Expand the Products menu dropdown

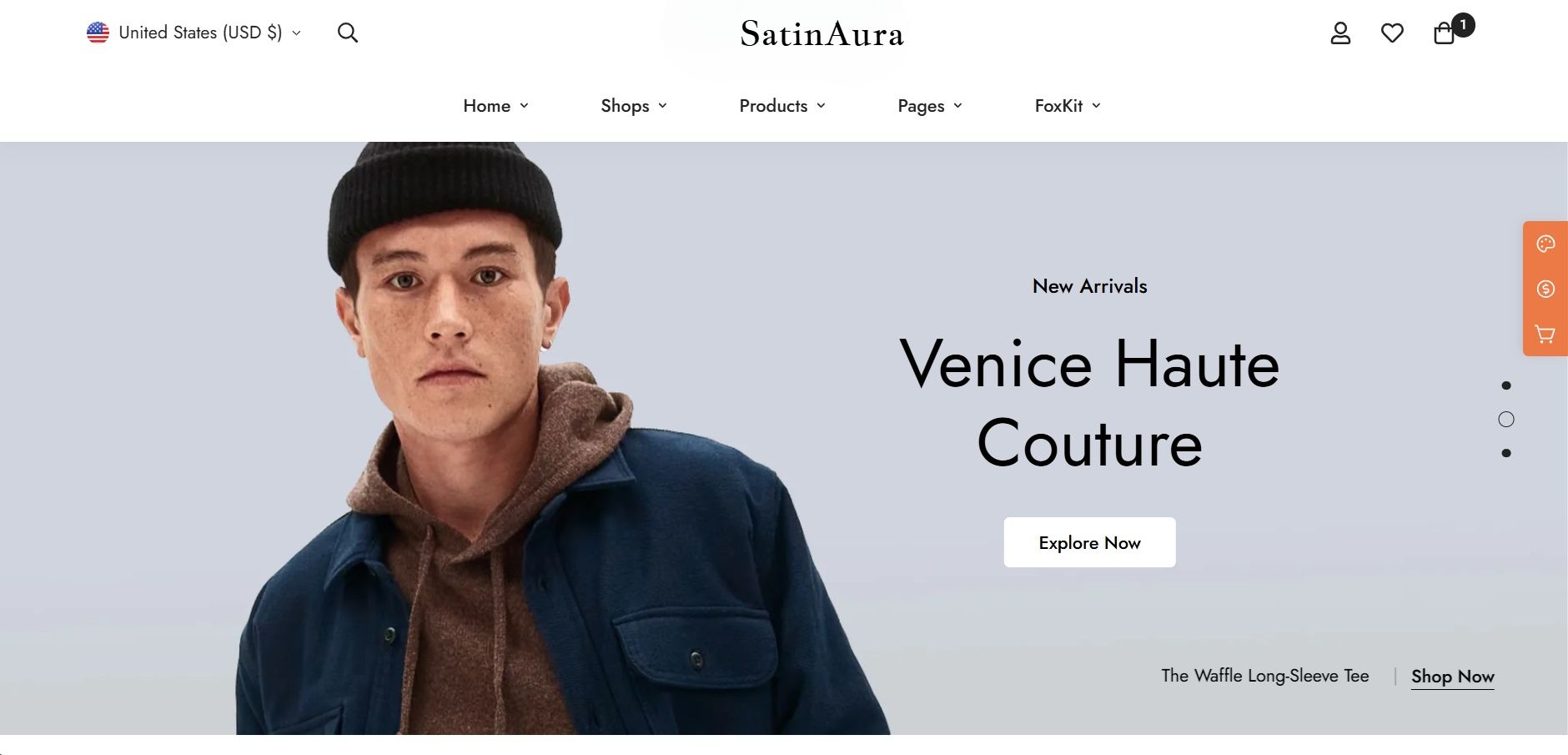click(x=782, y=106)
